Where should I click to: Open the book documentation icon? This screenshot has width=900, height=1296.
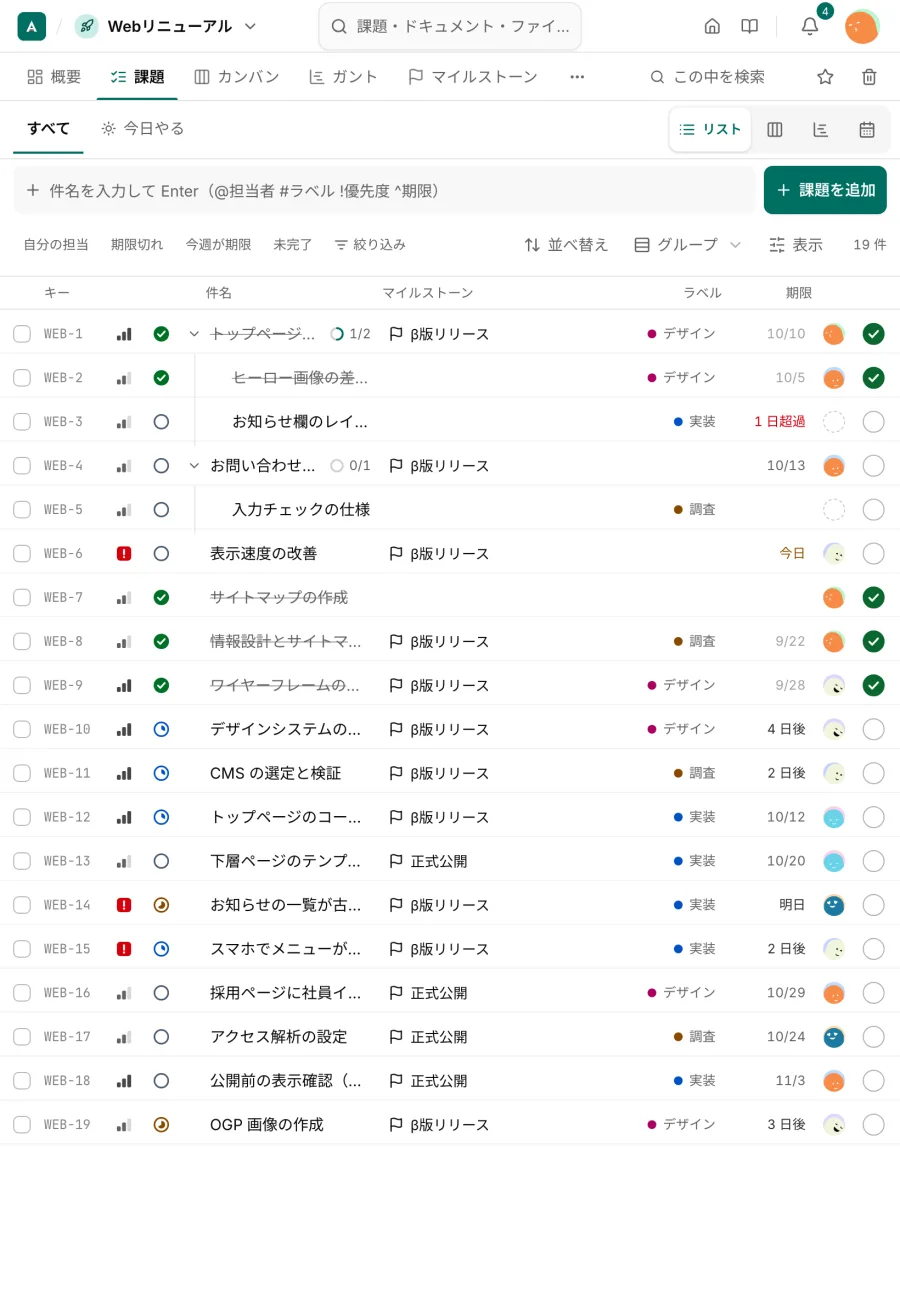[x=749, y=26]
